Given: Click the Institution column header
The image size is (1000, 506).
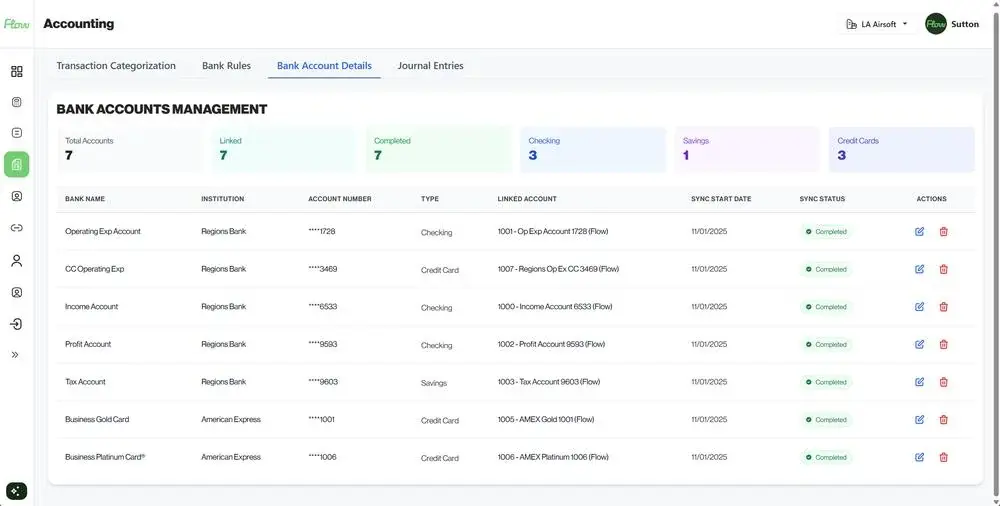Looking at the screenshot, I should pyautogui.click(x=223, y=199).
